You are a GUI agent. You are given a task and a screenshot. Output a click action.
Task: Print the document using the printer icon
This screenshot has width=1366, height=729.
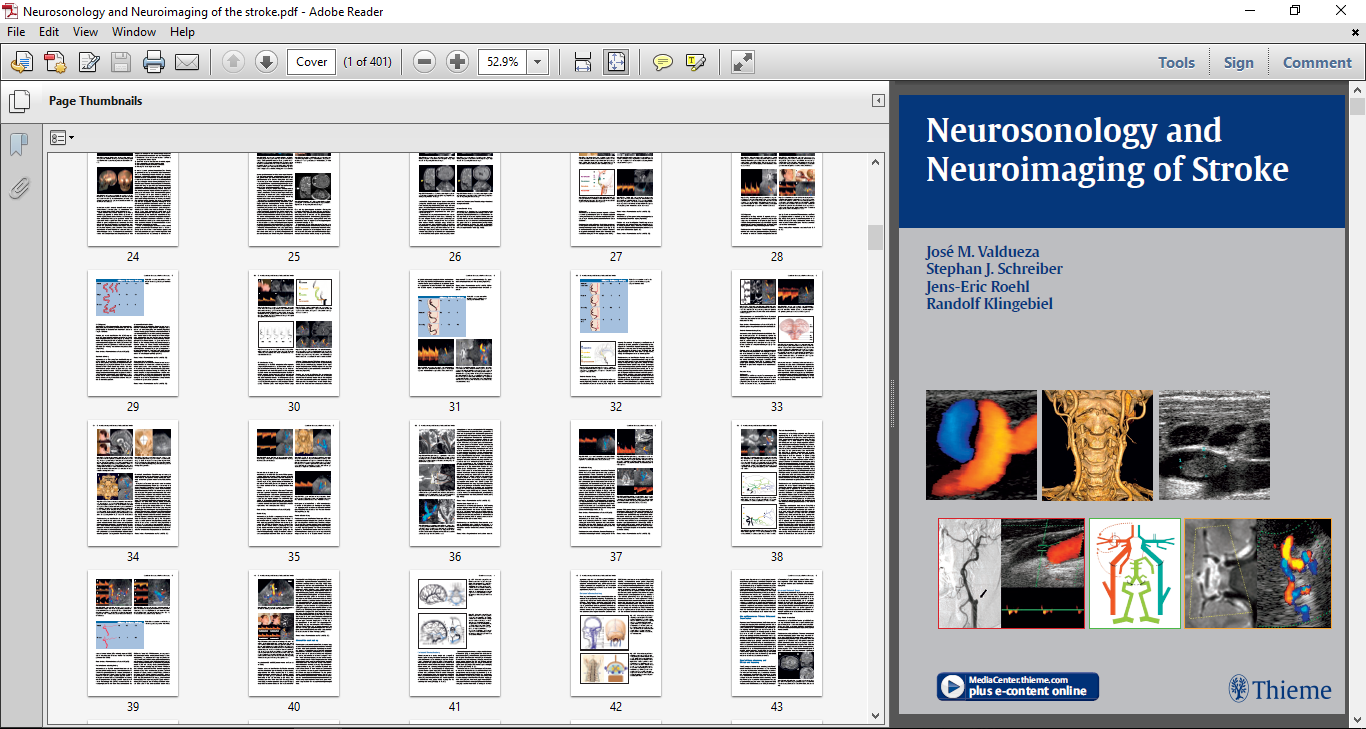coord(154,63)
